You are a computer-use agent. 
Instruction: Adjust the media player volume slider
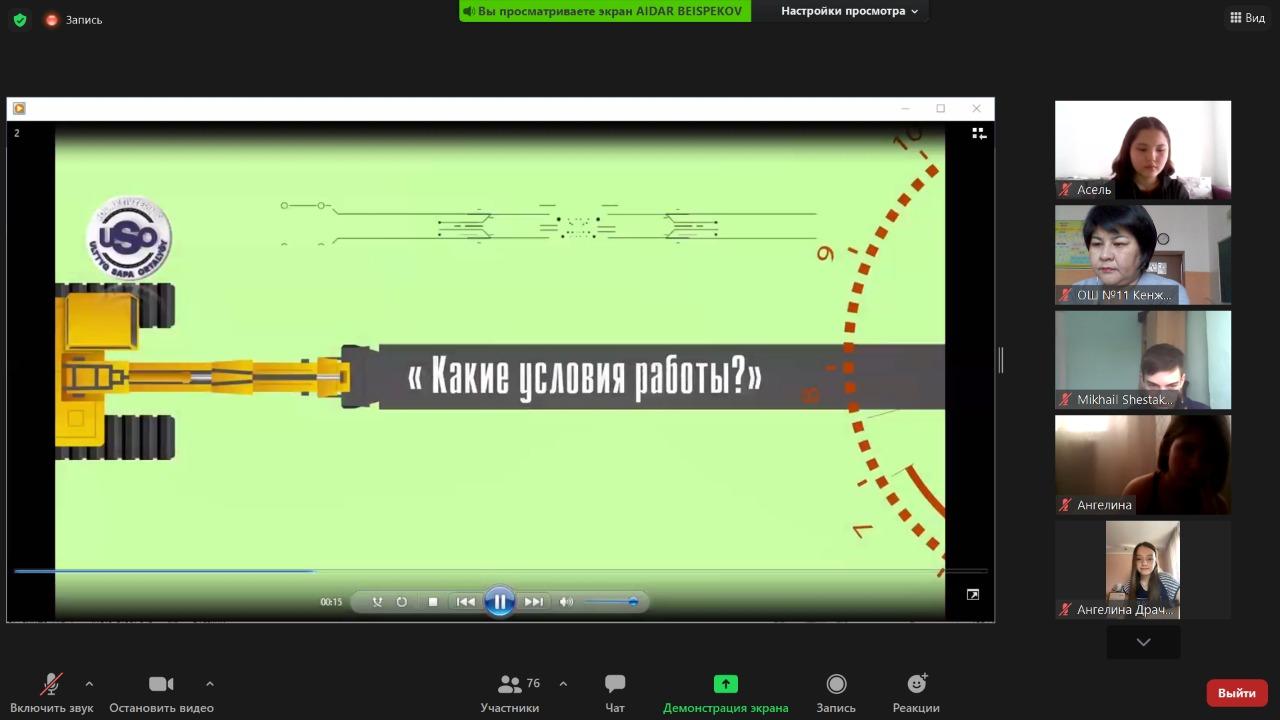pos(612,602)
